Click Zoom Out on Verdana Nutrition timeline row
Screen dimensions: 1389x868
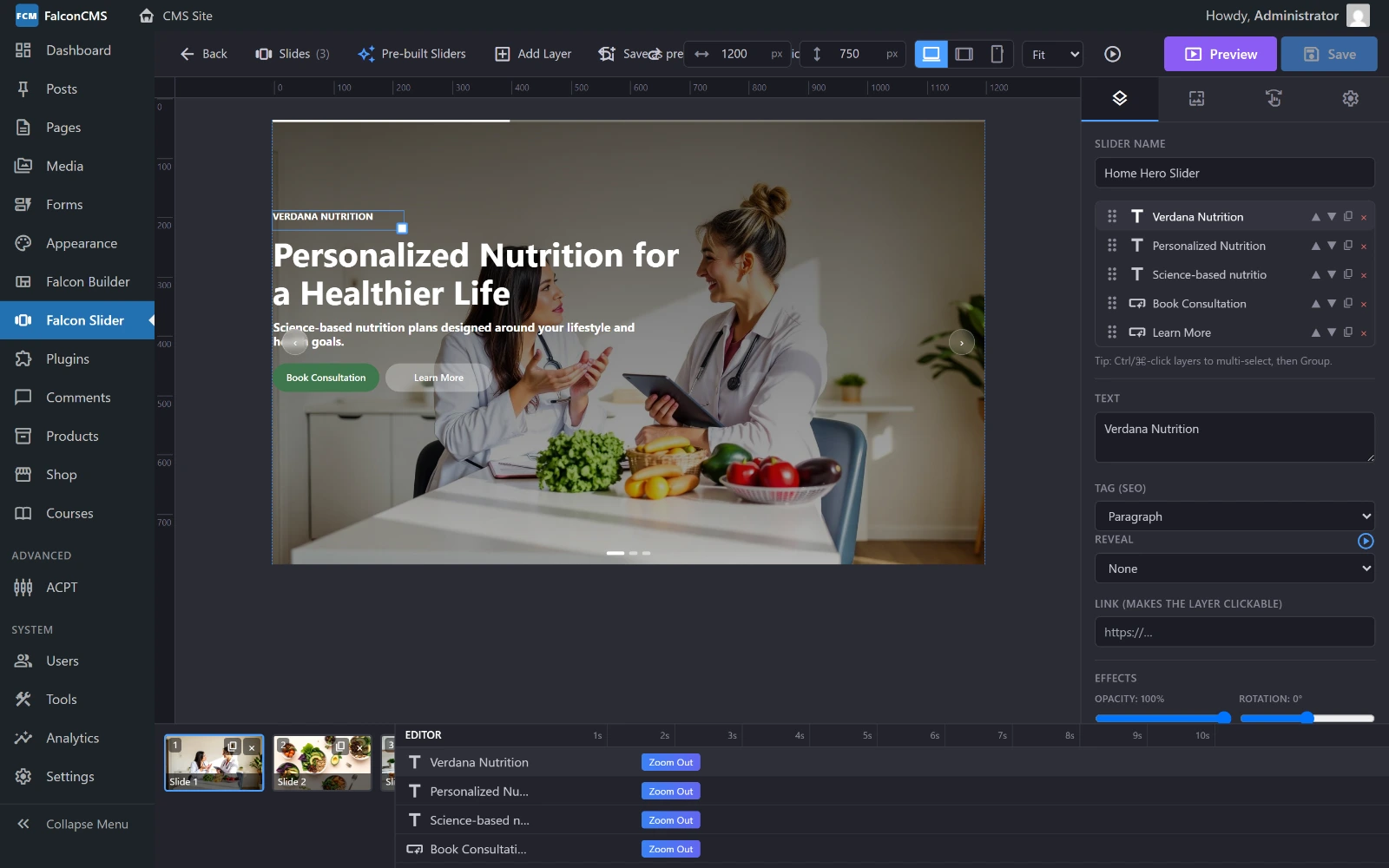click(x=671, y=762)
